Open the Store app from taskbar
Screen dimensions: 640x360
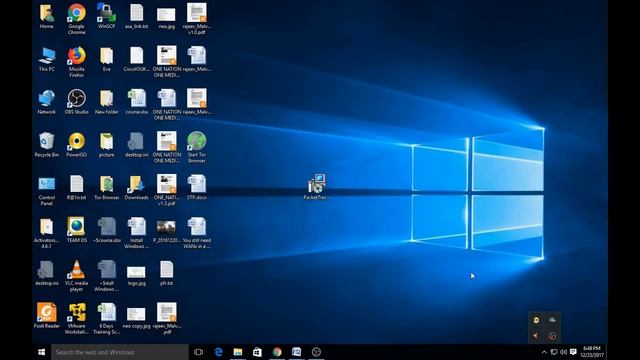coord(258,352)
